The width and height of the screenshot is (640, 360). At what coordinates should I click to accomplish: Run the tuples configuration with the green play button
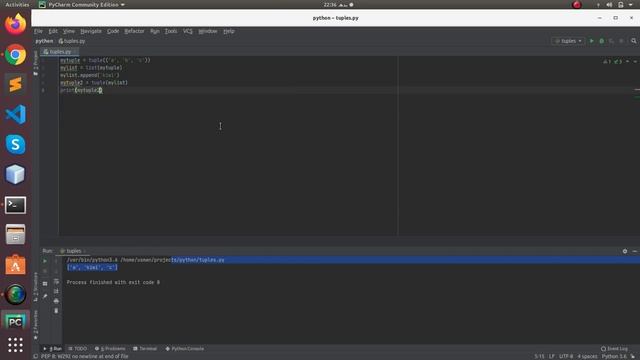tap(591, 41)
